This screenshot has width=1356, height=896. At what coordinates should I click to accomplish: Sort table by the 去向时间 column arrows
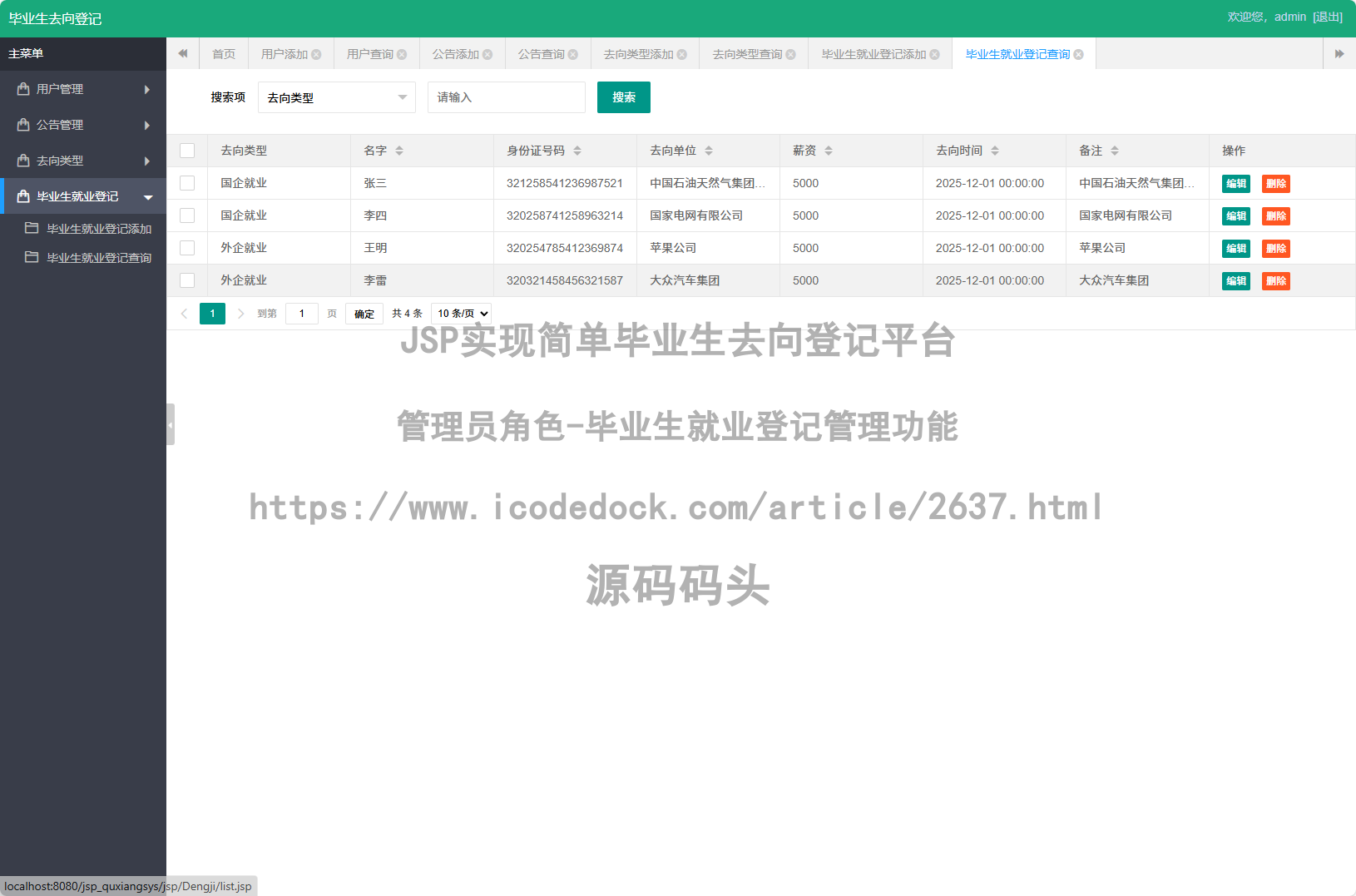click(x=994, y=151)
